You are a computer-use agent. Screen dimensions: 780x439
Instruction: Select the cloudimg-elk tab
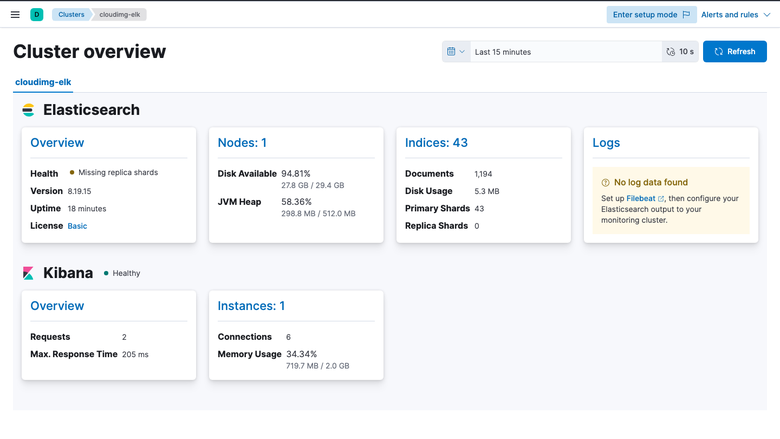coord(43,82)
